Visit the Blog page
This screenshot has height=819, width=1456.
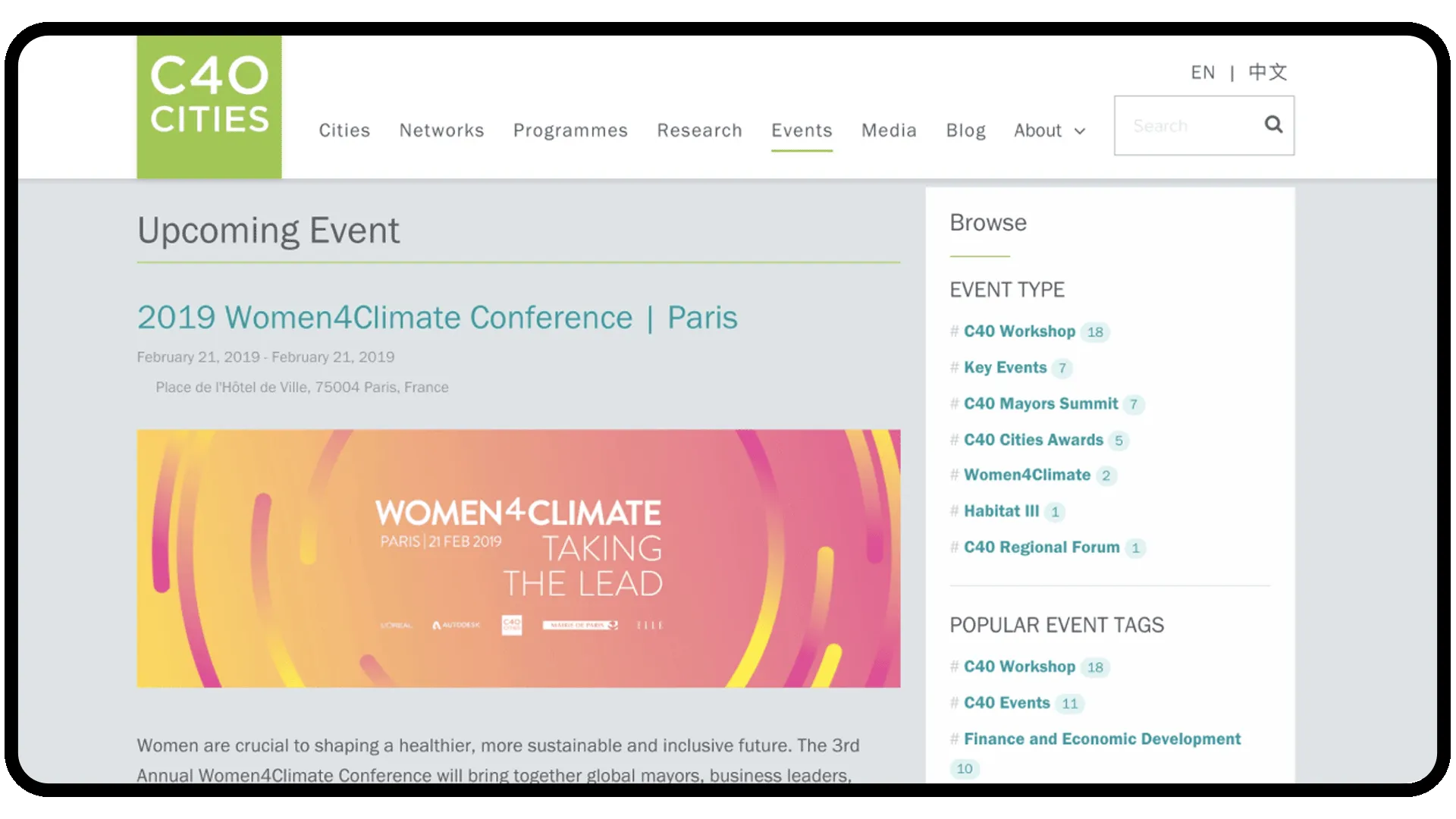[965, 130]
